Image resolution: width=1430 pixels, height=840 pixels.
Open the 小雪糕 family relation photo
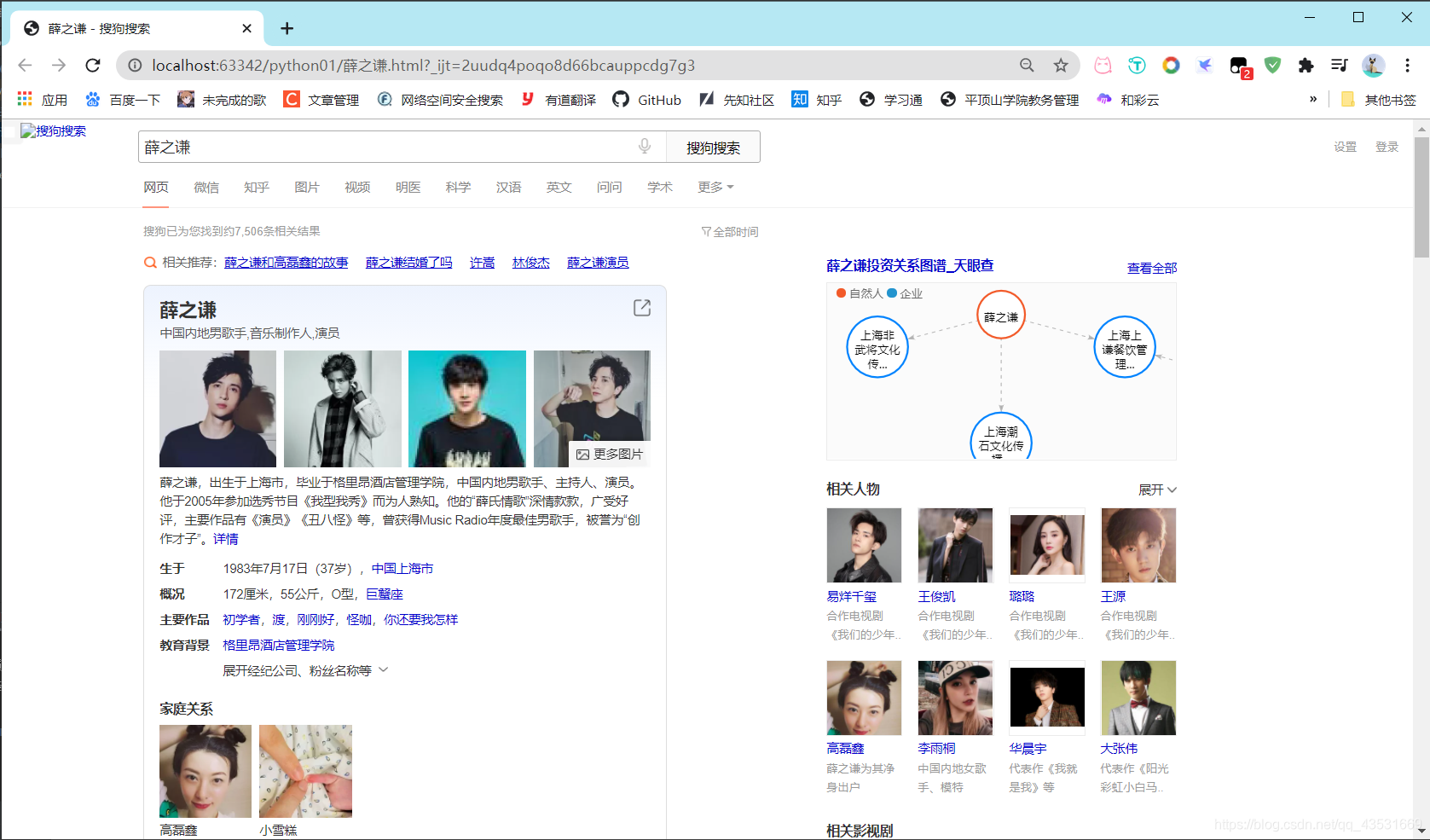[x=305, y=771]
